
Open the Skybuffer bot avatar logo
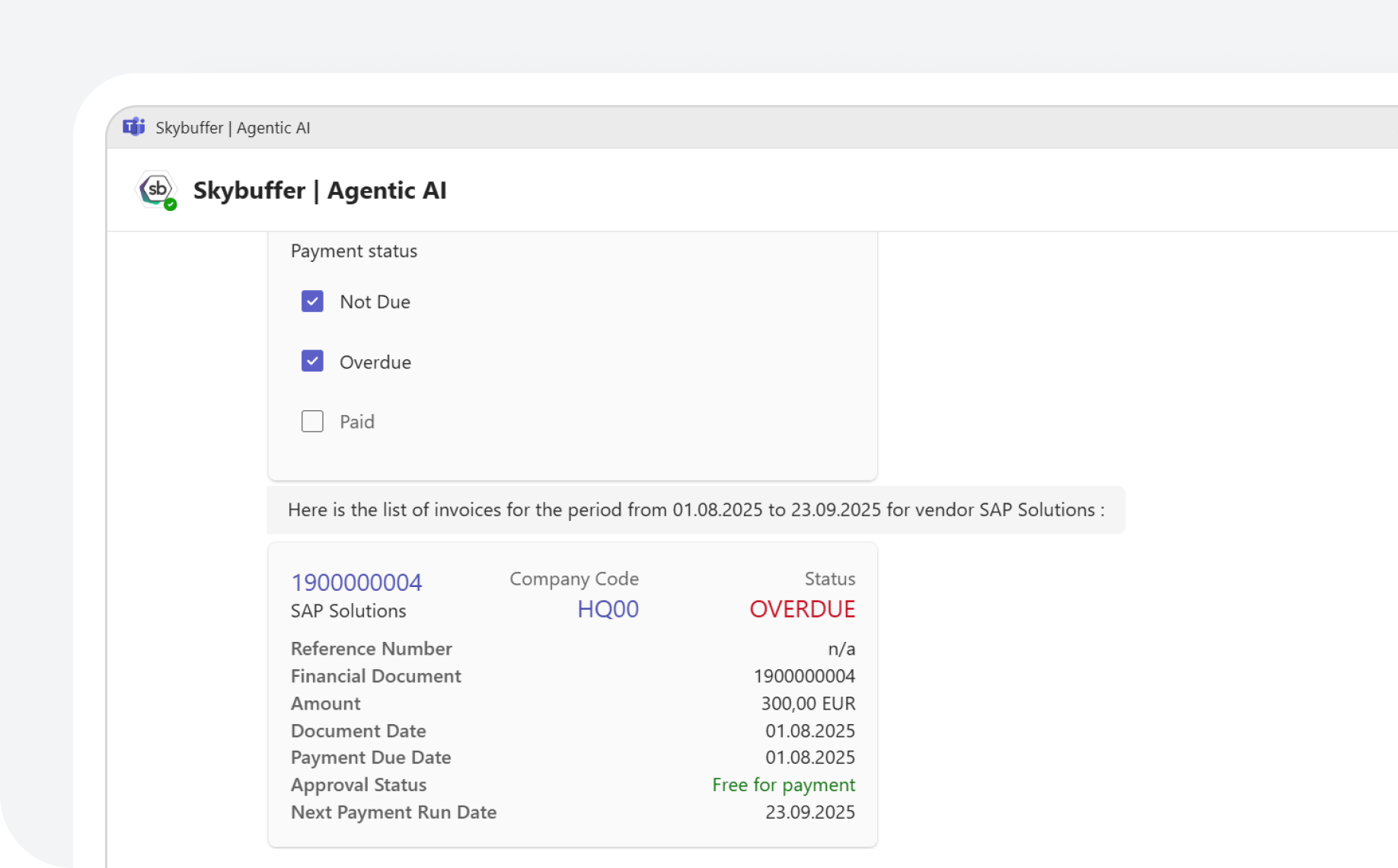click(156, 189)
